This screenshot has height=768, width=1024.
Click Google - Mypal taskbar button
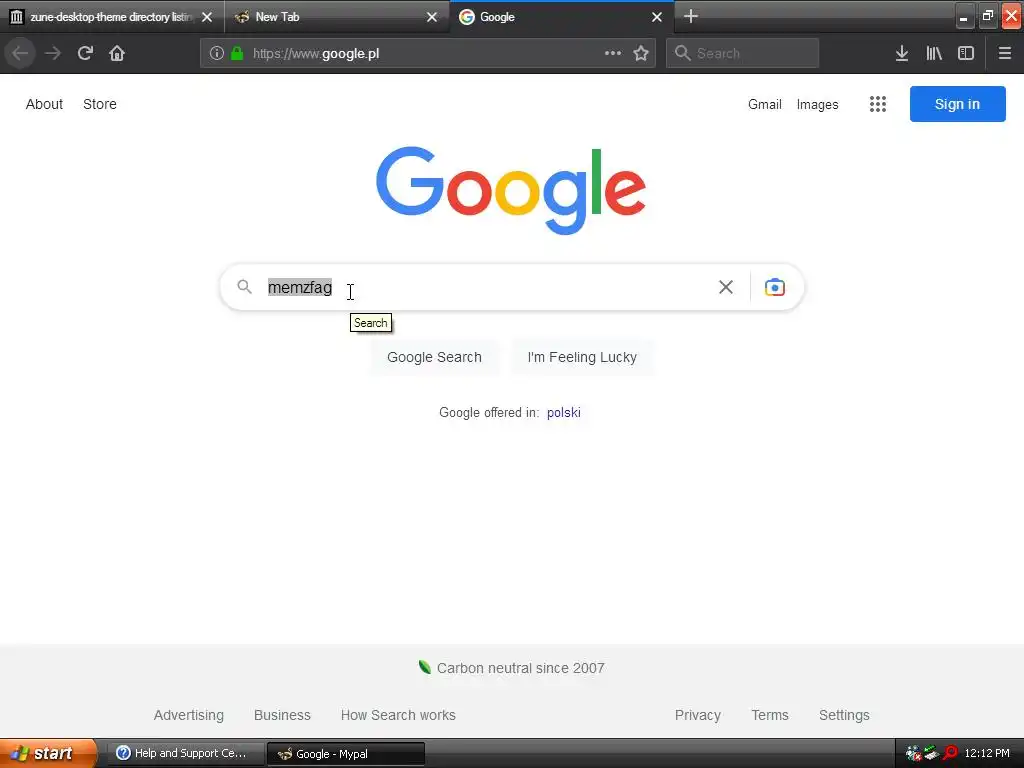(x=346, y=754)
